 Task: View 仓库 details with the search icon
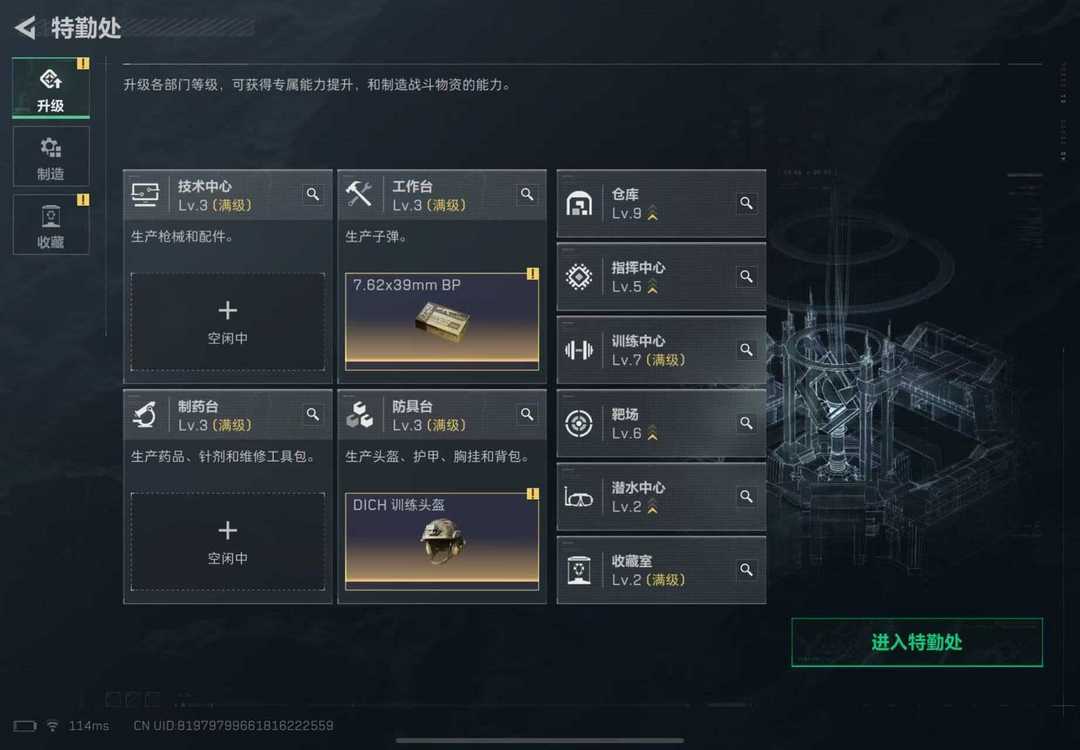point(746,203)
